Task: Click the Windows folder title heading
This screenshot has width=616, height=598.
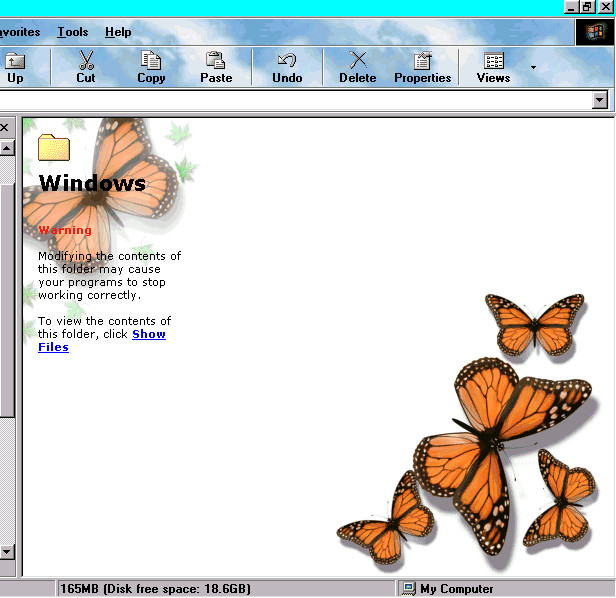Action: (92, 183)
